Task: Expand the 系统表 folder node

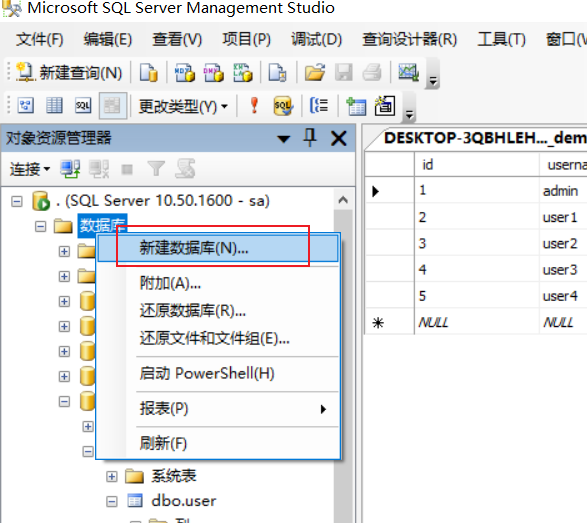Action: pos(111,477)
